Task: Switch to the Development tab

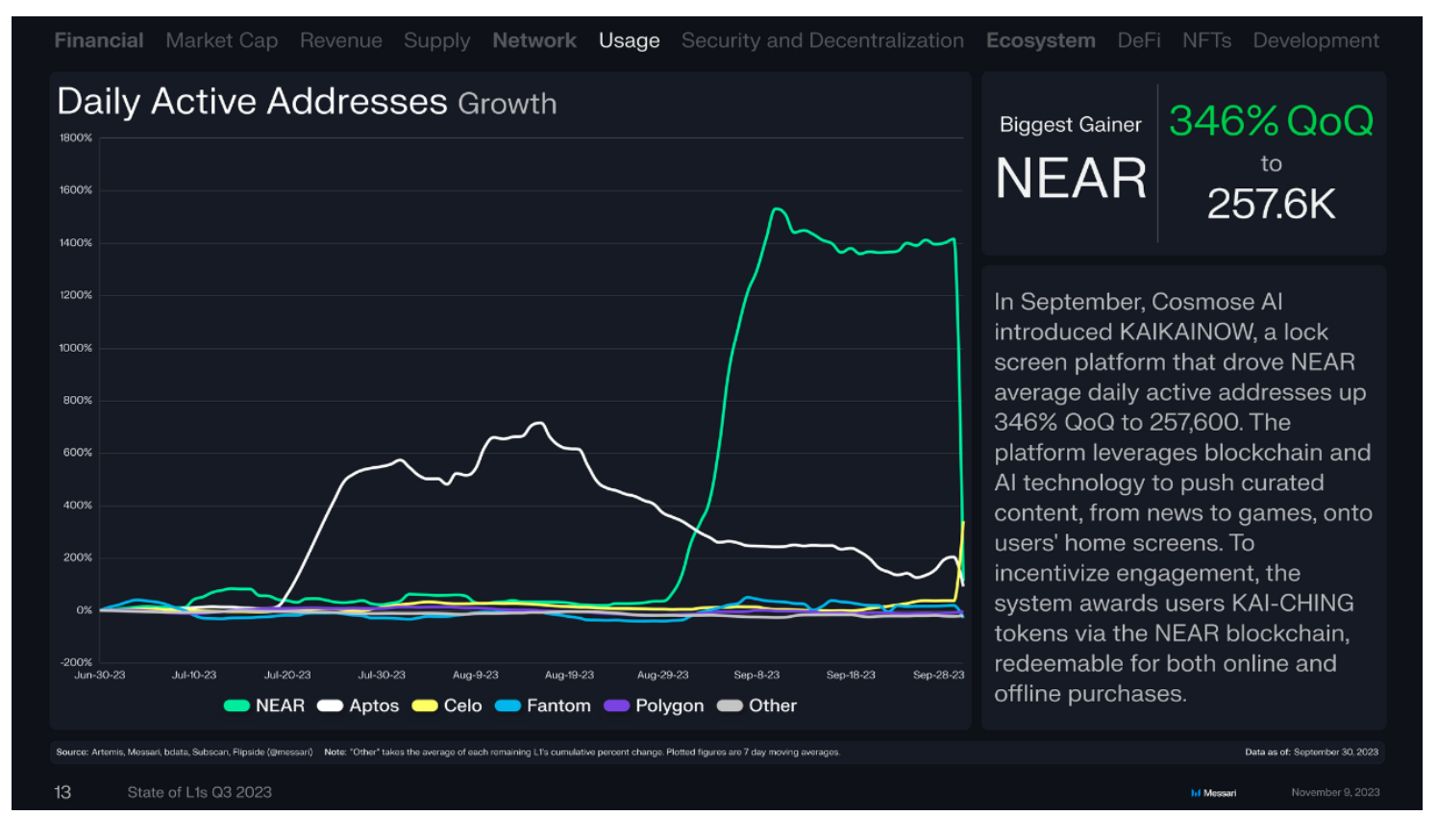Action: pos(1316,40)
